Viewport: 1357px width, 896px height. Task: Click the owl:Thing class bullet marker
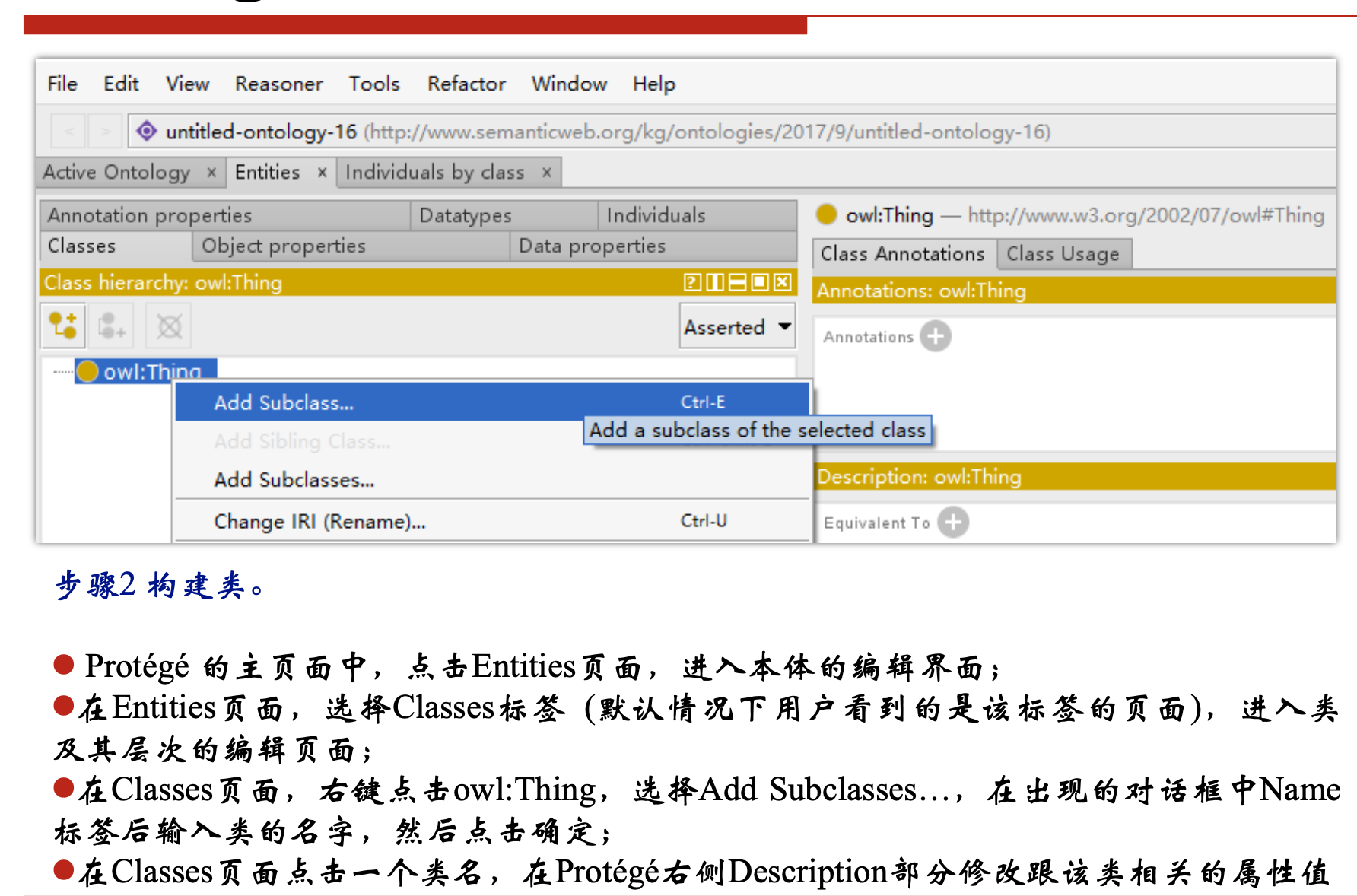tap(87, 370)
